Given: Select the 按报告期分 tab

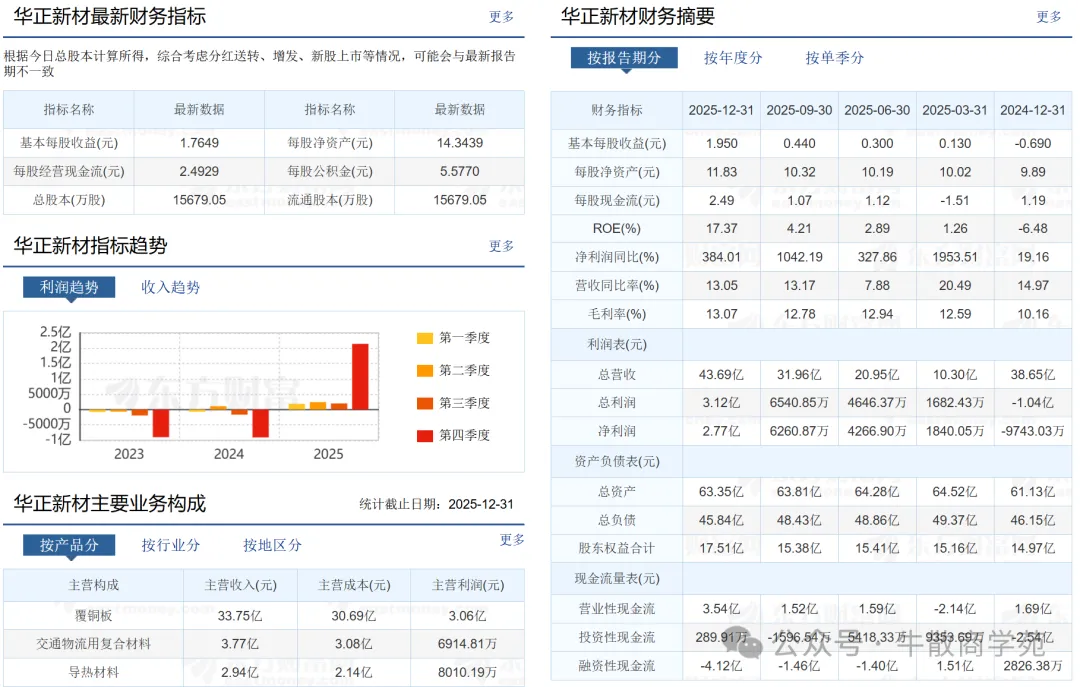Looking at the screenshot, I should pyautogui.click(x=624, y=58).
